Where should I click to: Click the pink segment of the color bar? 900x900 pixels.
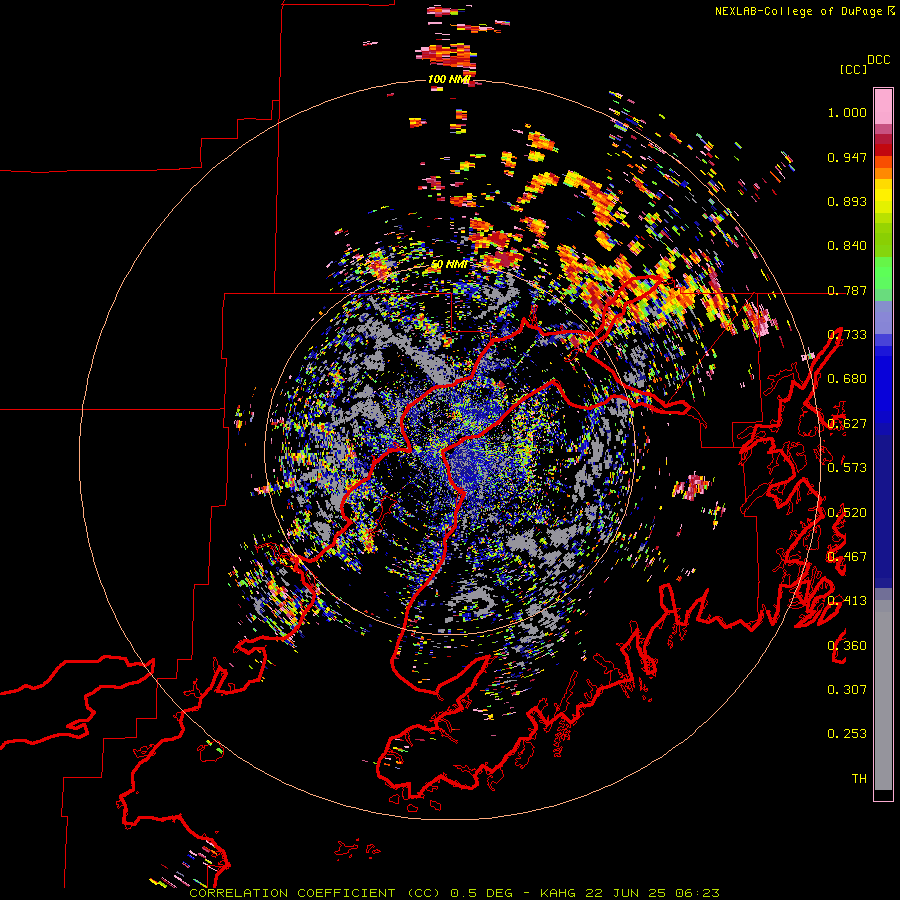click(883, 107)
